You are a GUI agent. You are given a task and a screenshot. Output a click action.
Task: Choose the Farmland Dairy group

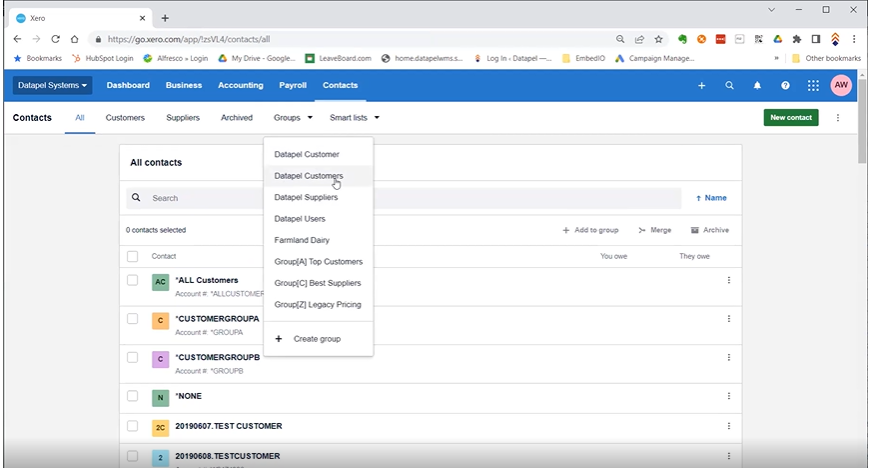(x=318, y=240)
